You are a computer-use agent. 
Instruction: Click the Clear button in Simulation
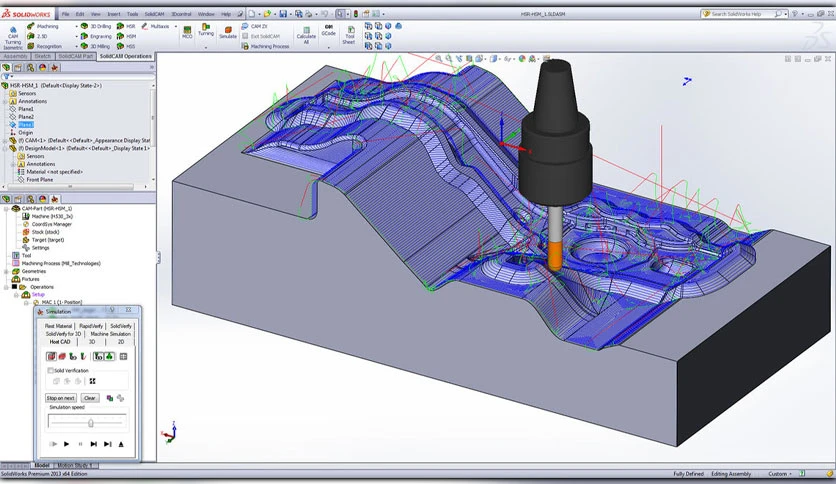point(89,398)
